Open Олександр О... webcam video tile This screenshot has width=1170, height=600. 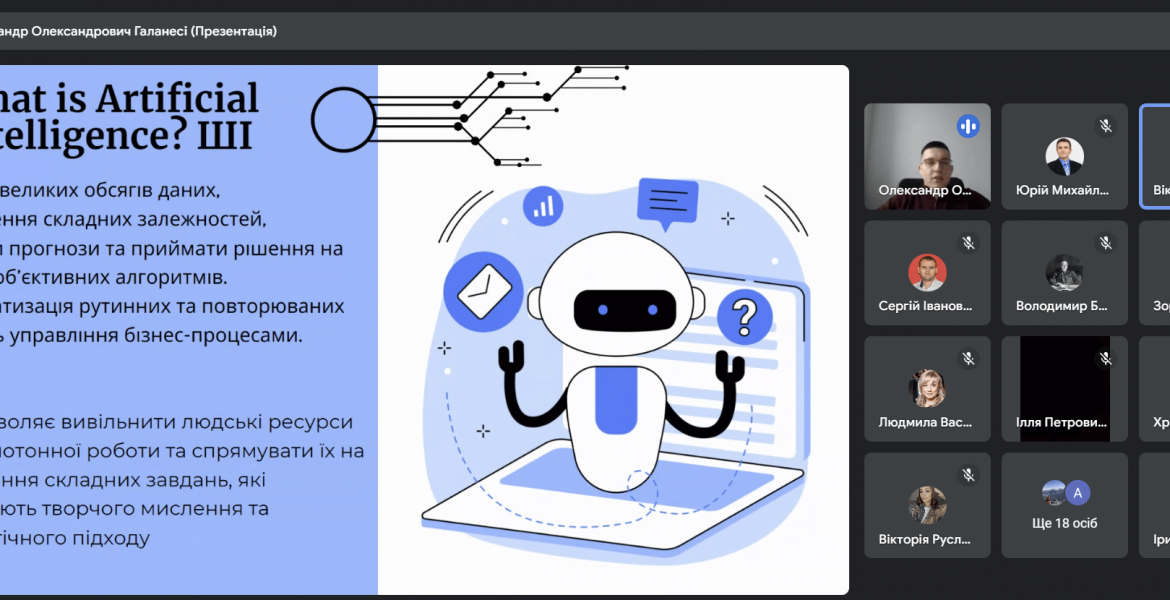coord(927,156)
